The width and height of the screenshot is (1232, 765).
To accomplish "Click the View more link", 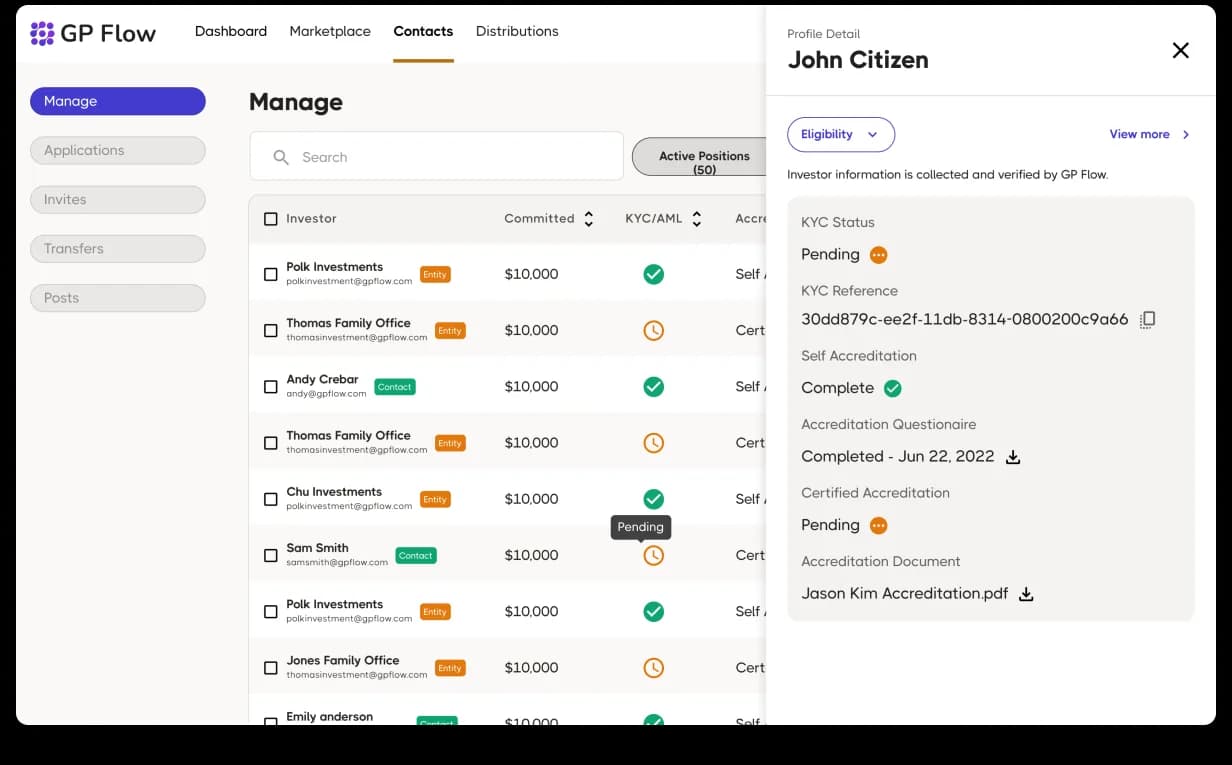I will pos(1139,134).
